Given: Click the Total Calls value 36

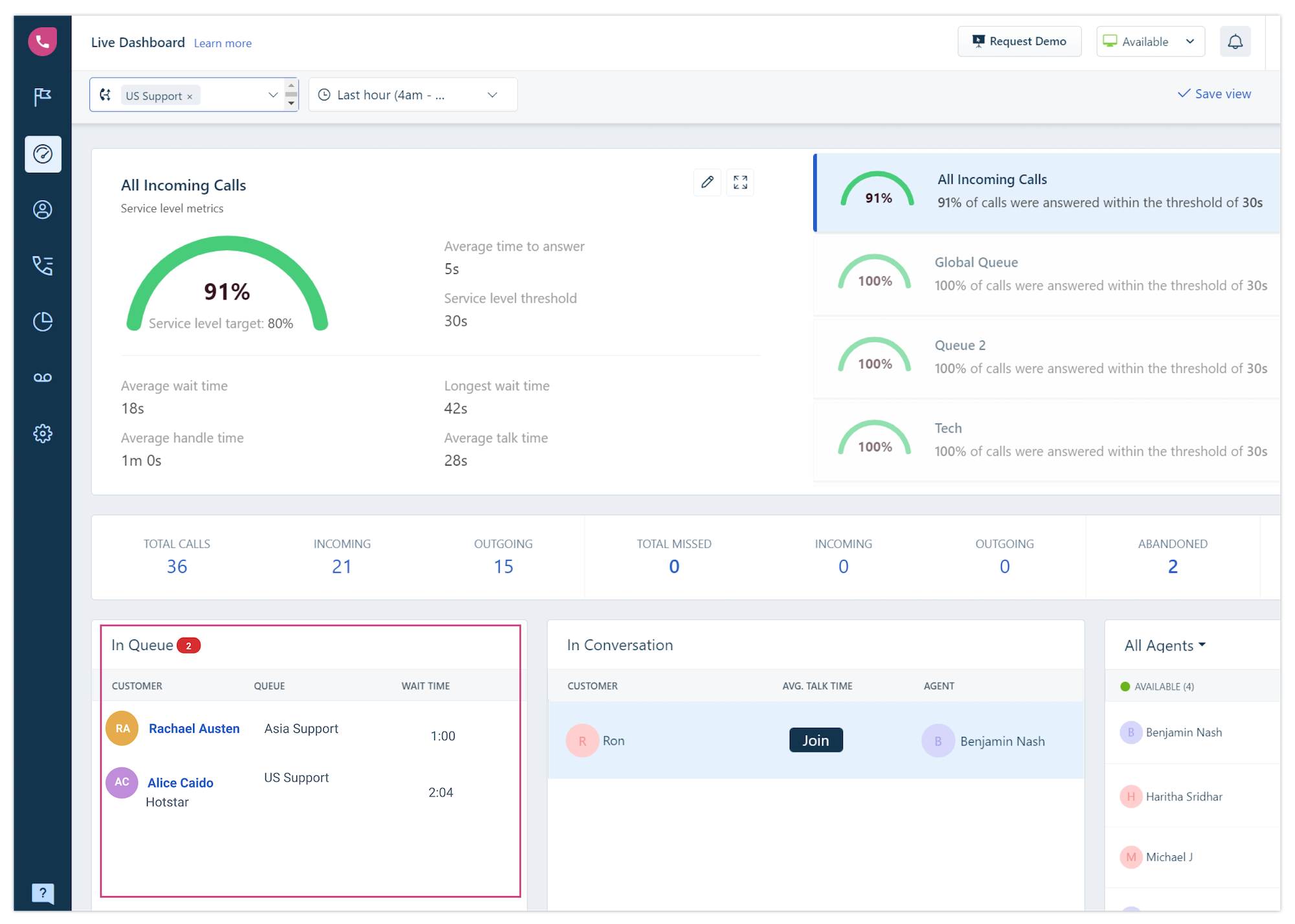Looking at the screenshot, I should (x=177, y=567).
